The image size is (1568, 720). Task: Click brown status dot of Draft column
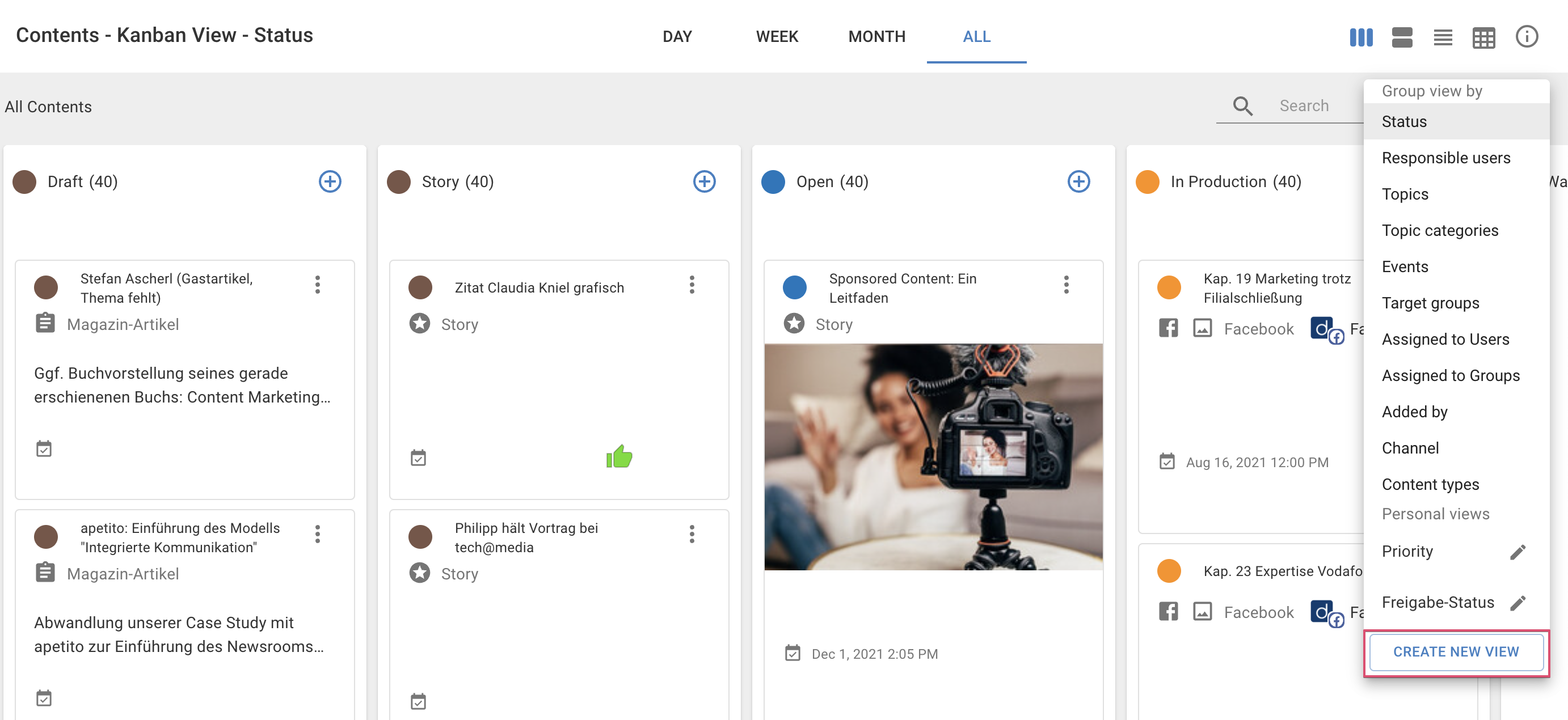(x=24, y=182)
